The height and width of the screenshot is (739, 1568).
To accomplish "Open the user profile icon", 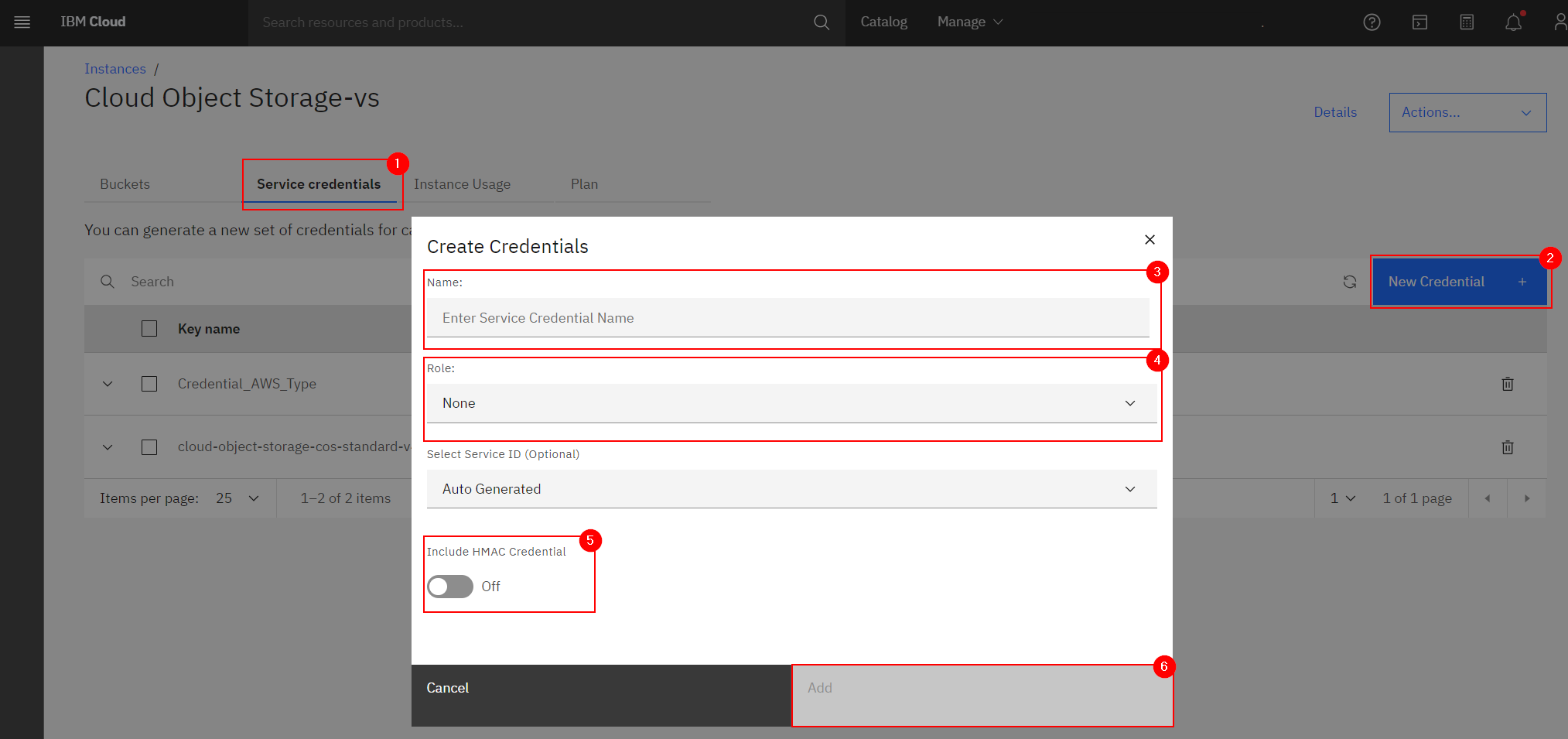I will pos(1560,22).
